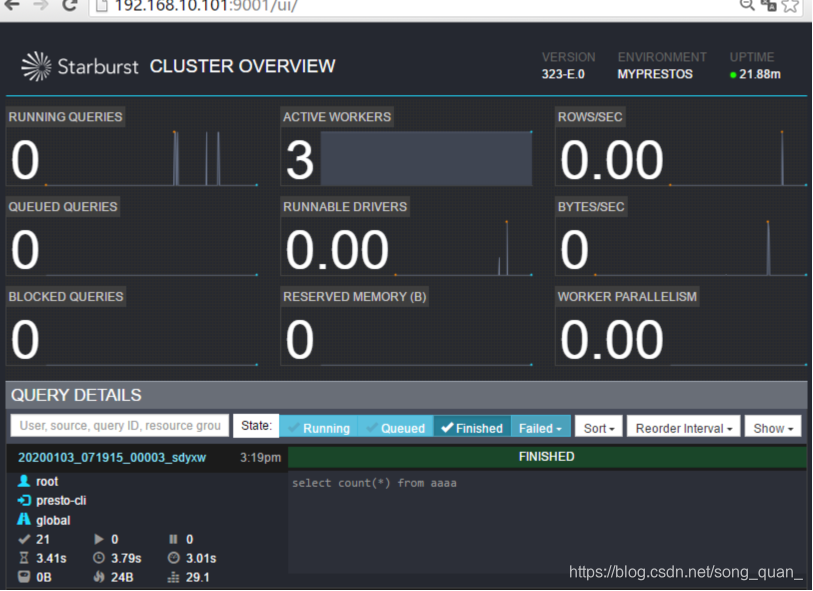This screenshot has height=591, width=813.
Task: Click environment value 'MYPRESTOS'
Action: coord(655,74)
